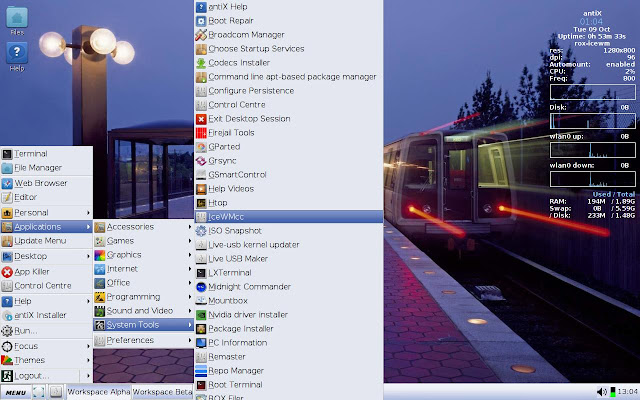
Task: Click the Codecs Installer icon
Action: [x=201, y=63]
